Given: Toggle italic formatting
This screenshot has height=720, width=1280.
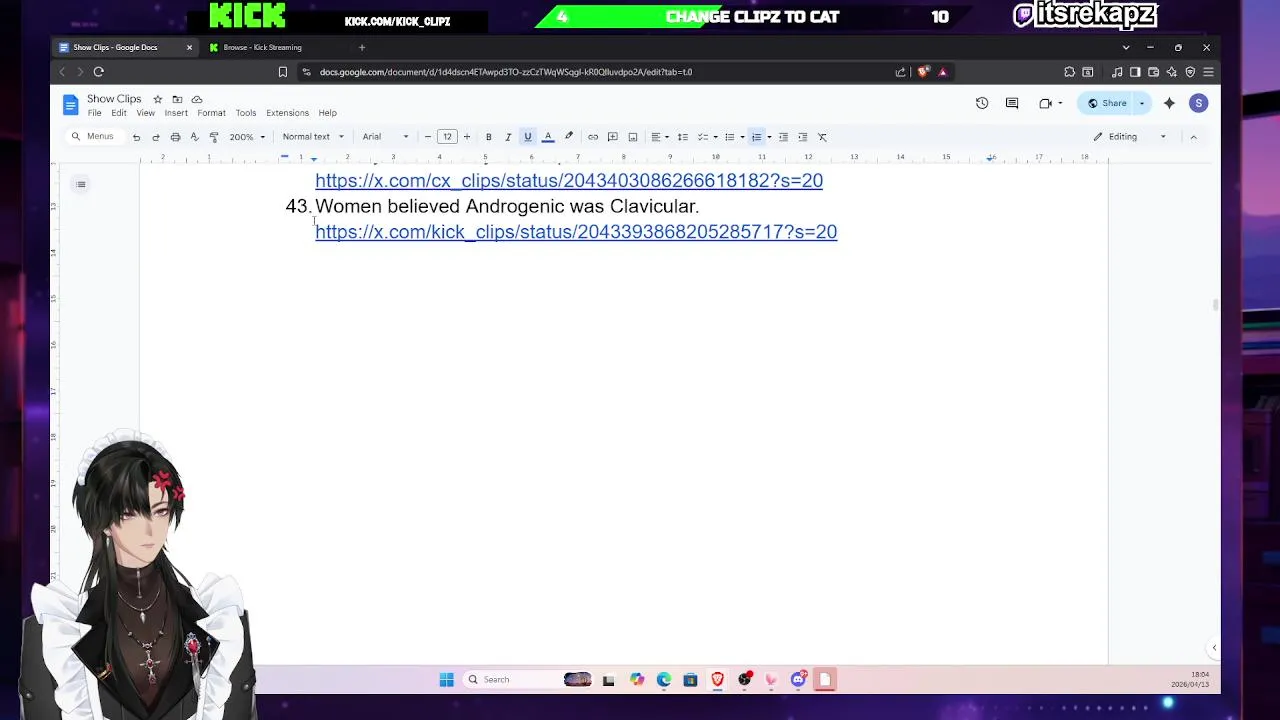Looking at the screenshot, I should tap(508, 137).
